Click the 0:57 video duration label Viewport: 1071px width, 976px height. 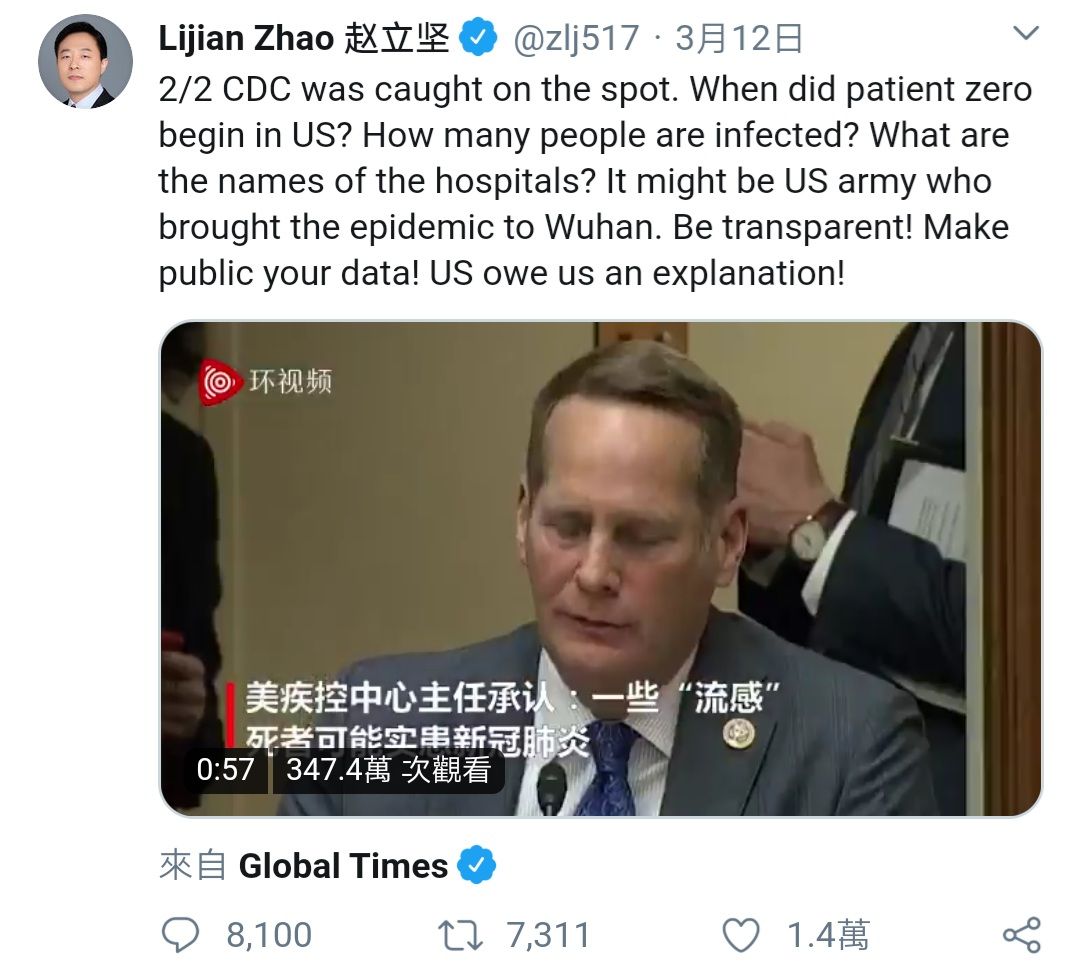pos(225,770)
